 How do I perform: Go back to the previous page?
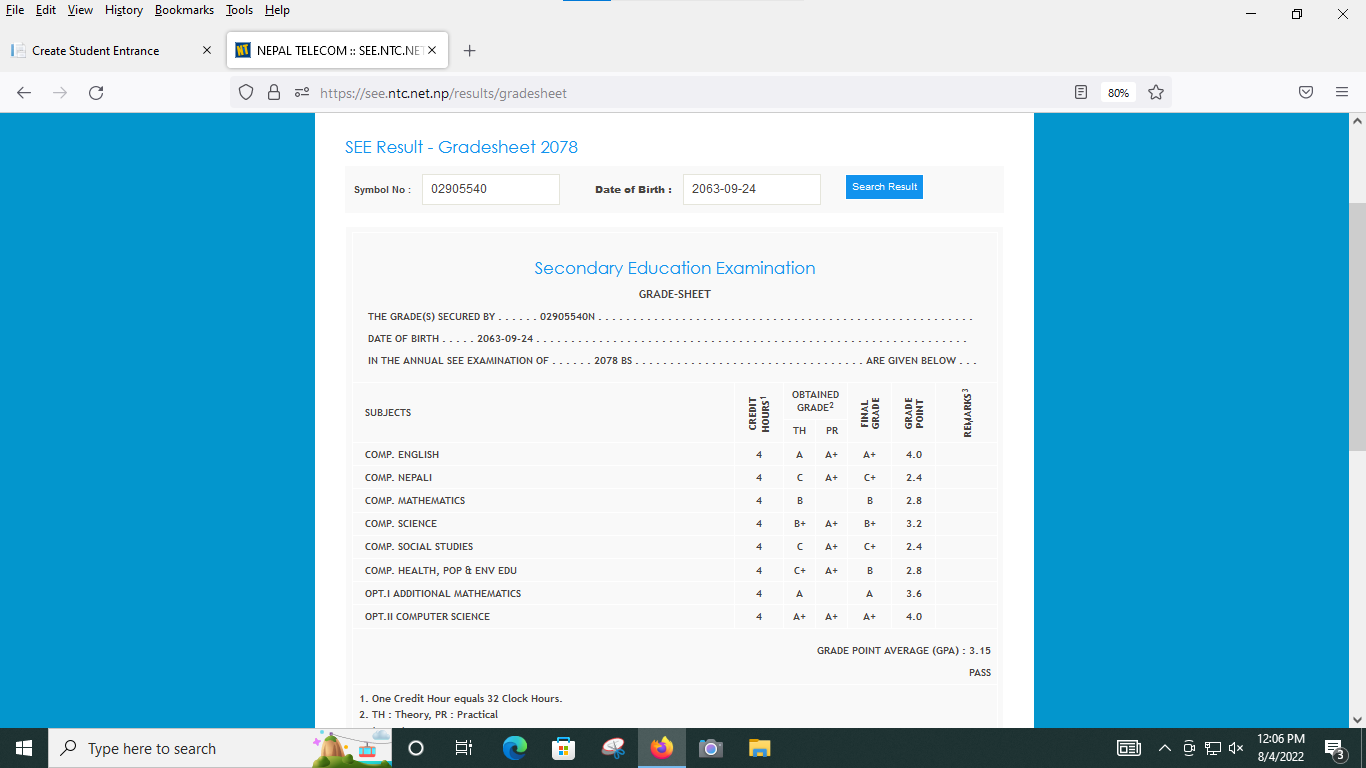click(x=24, y=93)
